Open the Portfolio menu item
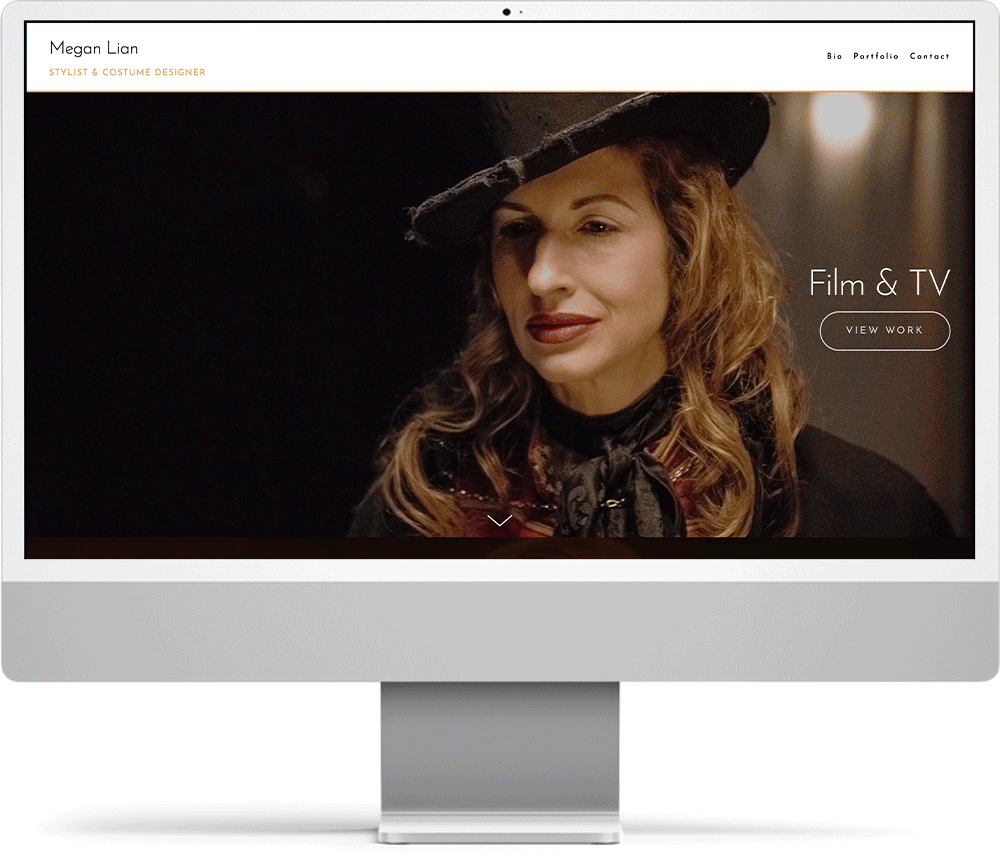 pos(876,56)
